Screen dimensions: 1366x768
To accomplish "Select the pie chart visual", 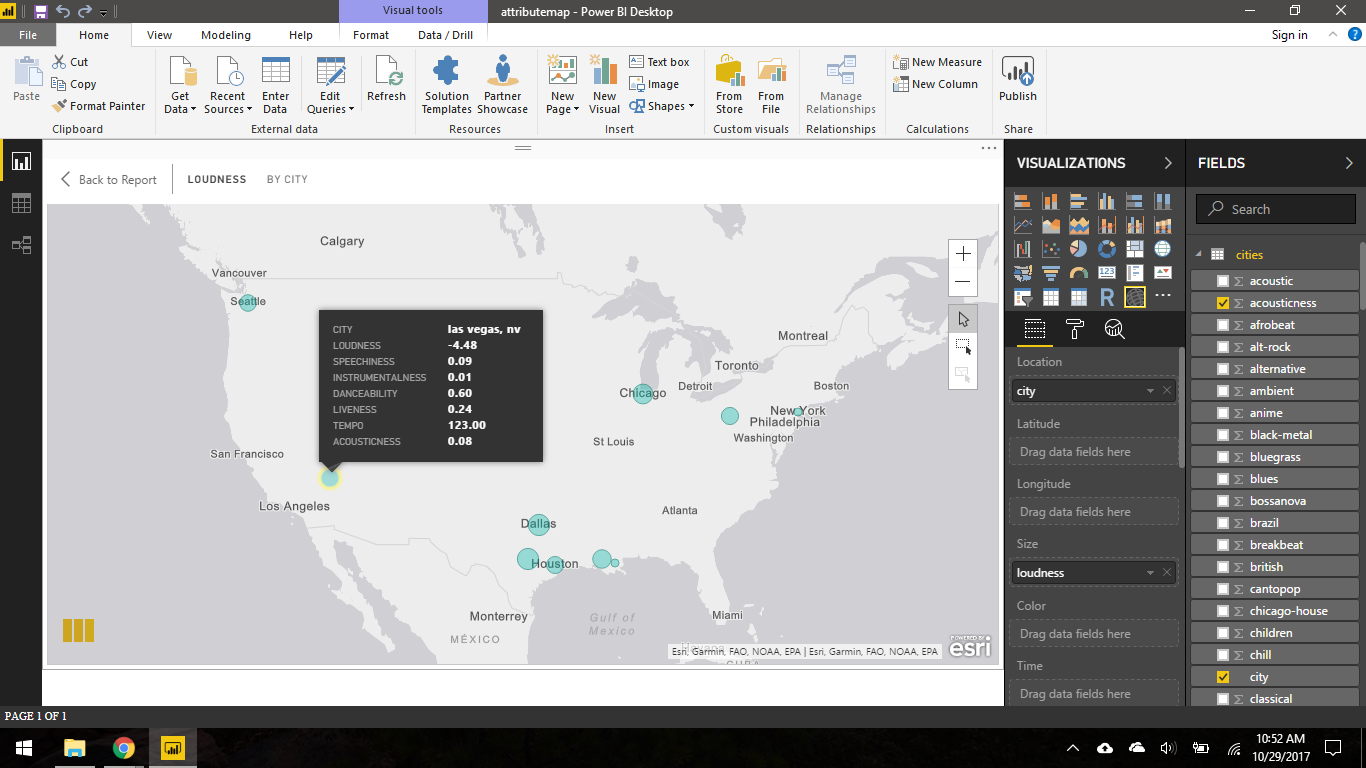I will [1079, 249].
